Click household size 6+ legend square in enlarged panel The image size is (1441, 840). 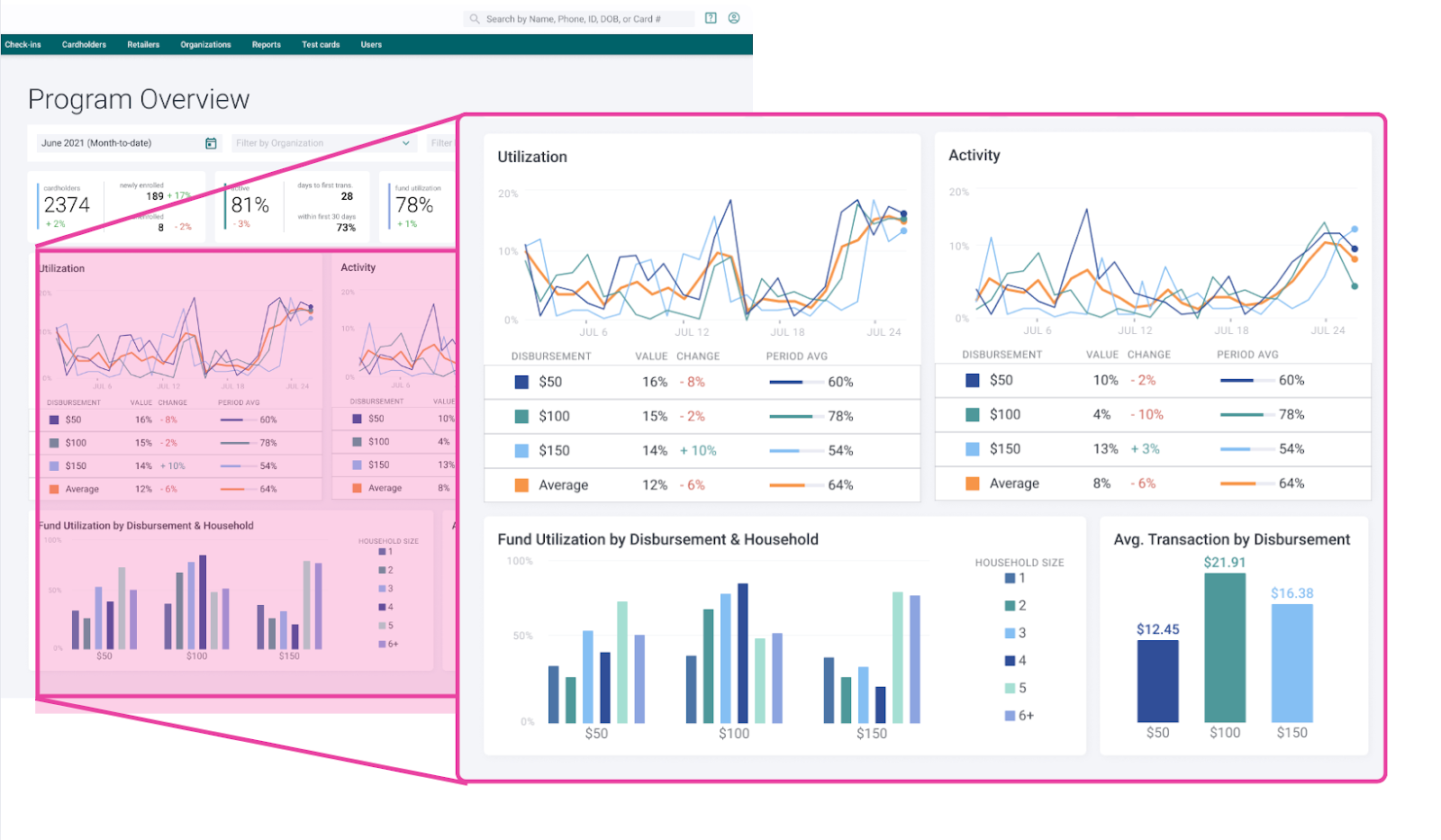click(x=1010, y=716)
